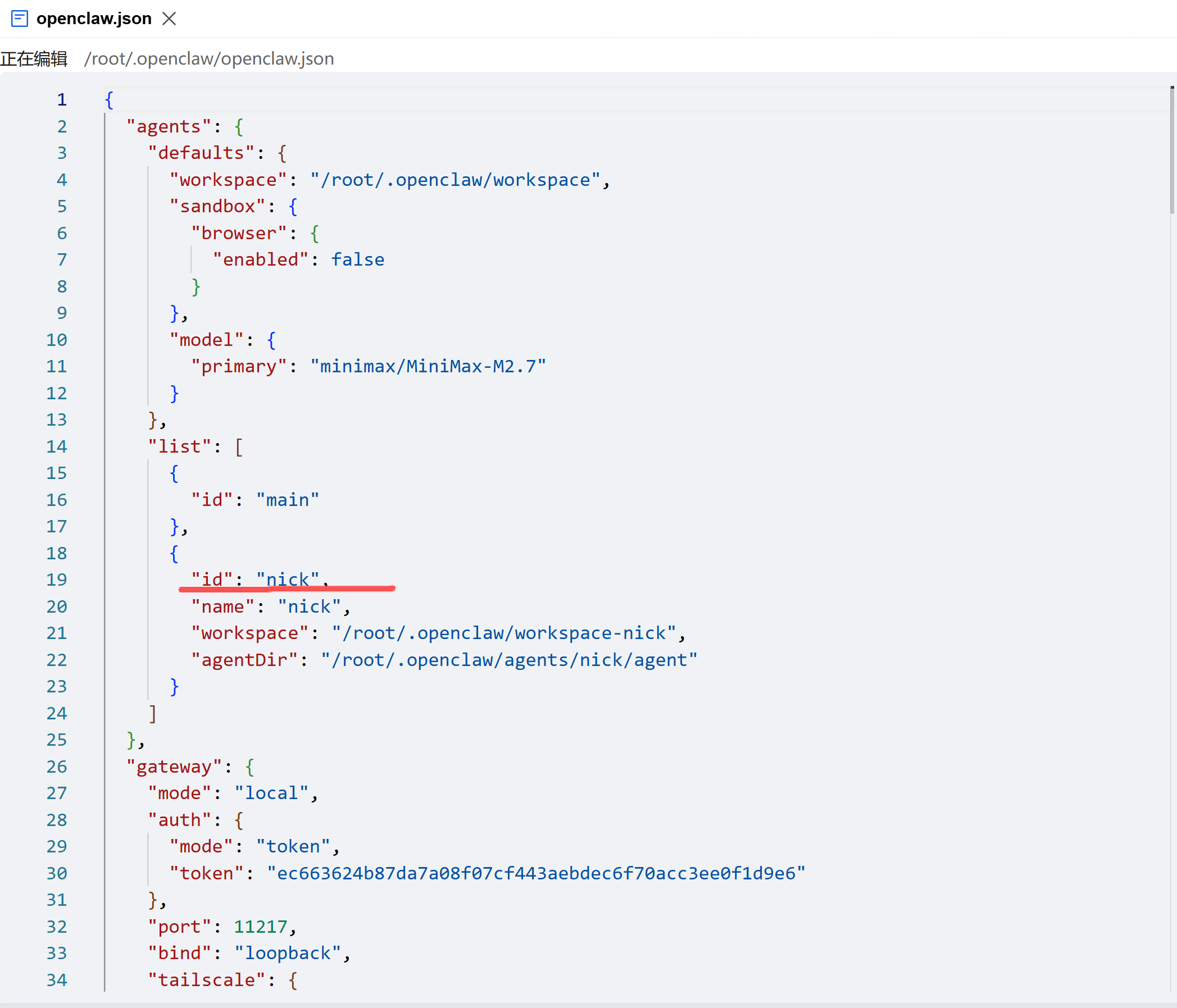
Task: Click the opening brace on line 1
Action: (x=109, y=100)
